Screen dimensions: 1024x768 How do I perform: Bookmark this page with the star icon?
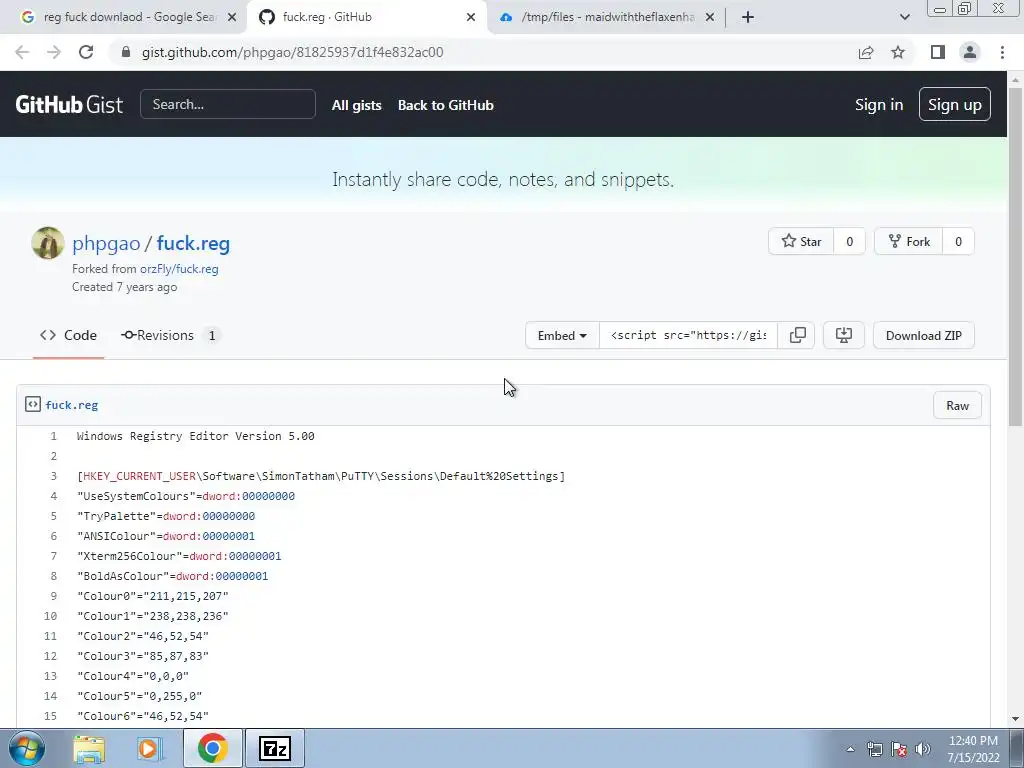tap(898, 52)
